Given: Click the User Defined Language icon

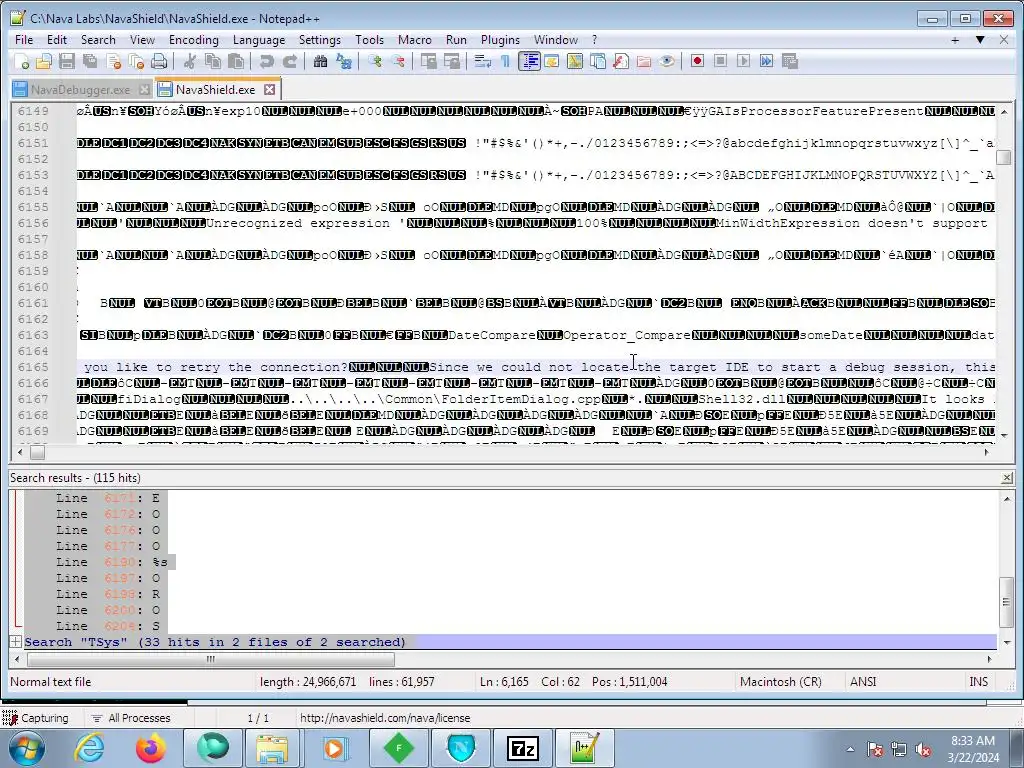Looking at the screenshot, I should [552, 61].
